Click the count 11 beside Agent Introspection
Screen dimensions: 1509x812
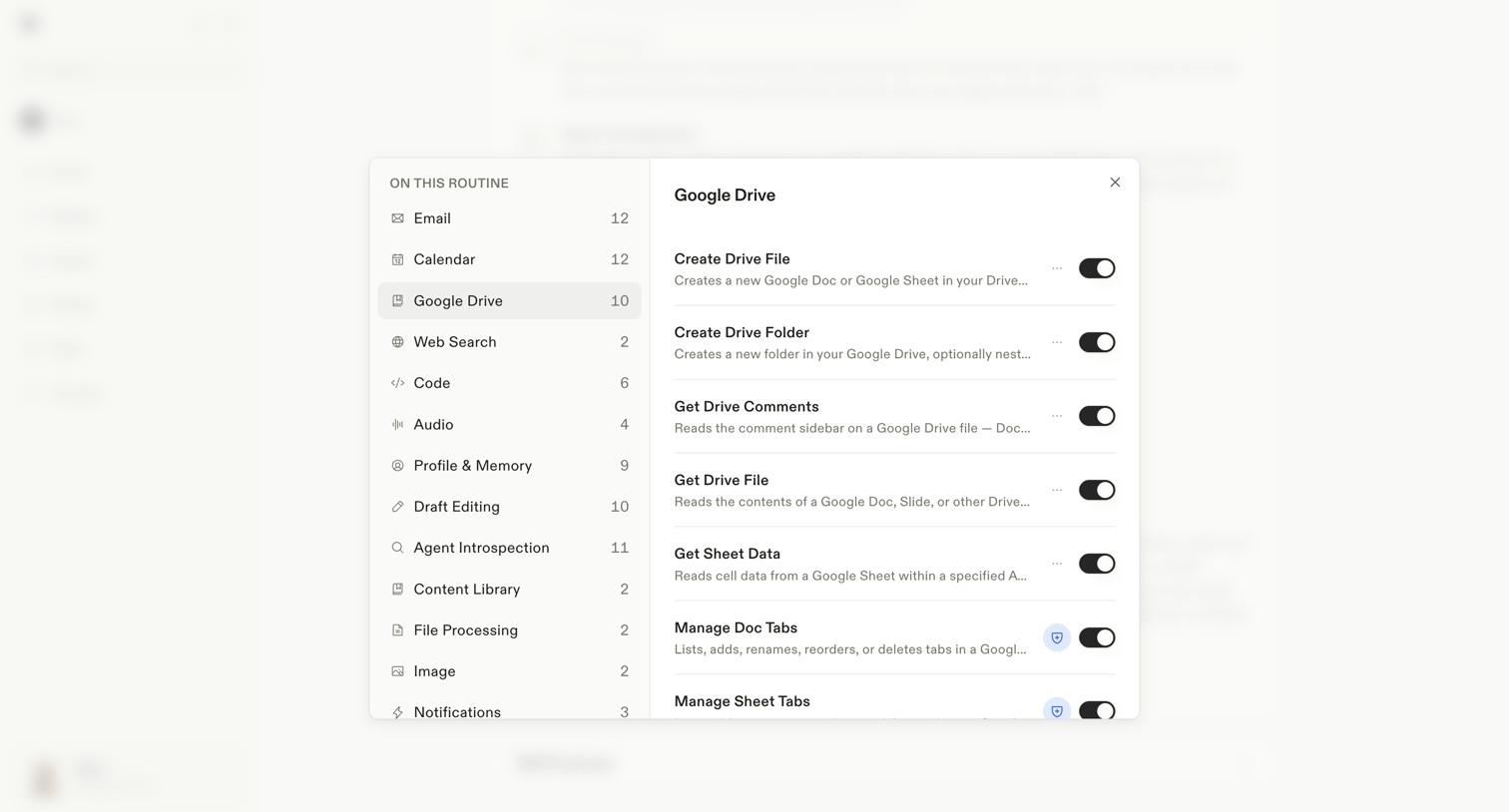[x=619, y=548]
